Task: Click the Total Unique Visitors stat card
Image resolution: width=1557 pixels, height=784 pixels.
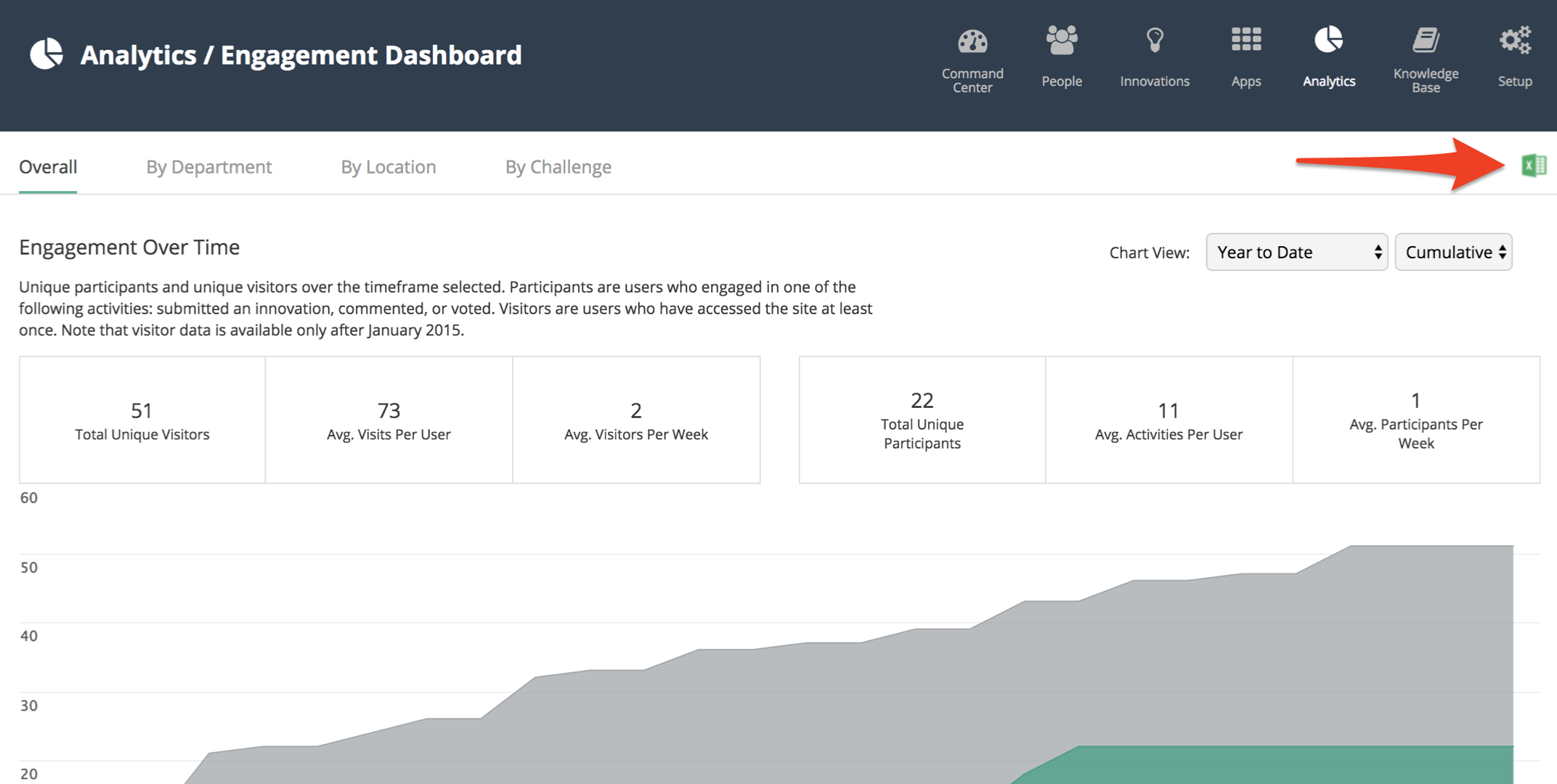Action: 142,420
